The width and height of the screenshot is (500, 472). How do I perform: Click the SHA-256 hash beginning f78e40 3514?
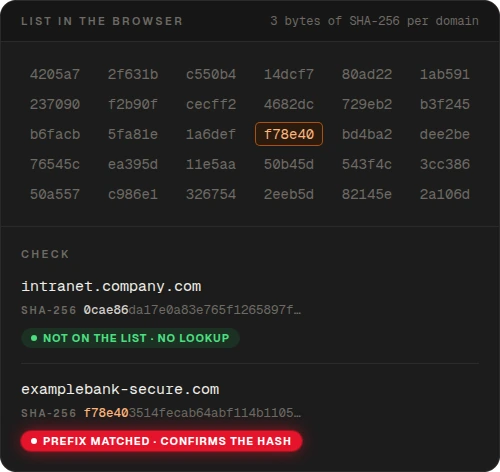click(192, 413)
